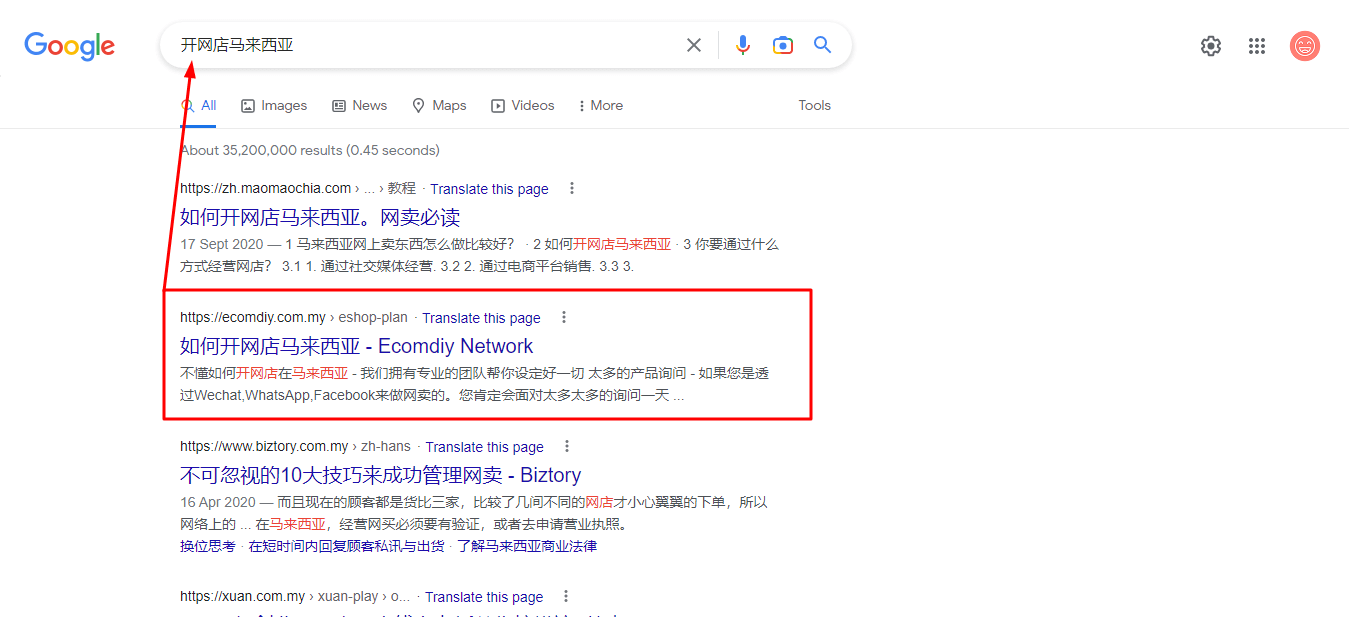The image size is (1349, 617).
Task: Open the Google account avatar
Action: 1305,46
